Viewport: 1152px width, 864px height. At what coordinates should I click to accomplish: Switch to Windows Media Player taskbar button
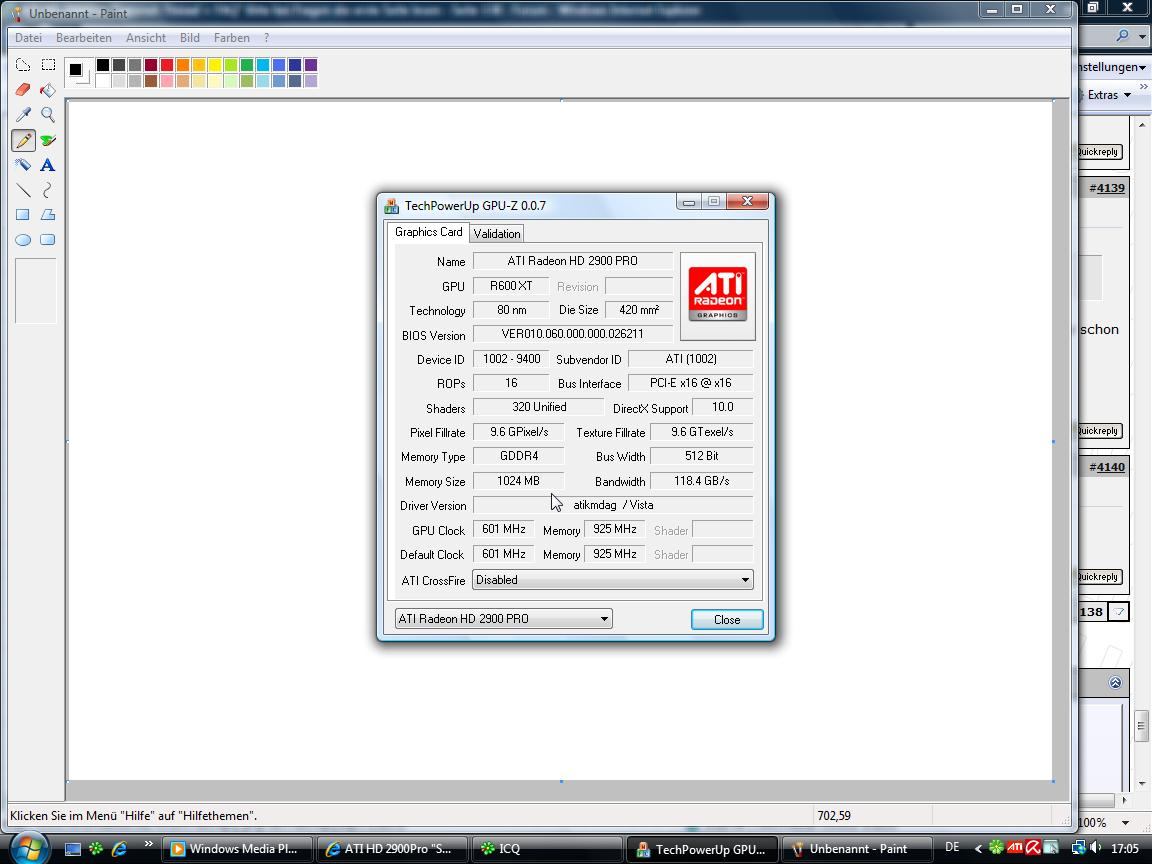point(237,849)
